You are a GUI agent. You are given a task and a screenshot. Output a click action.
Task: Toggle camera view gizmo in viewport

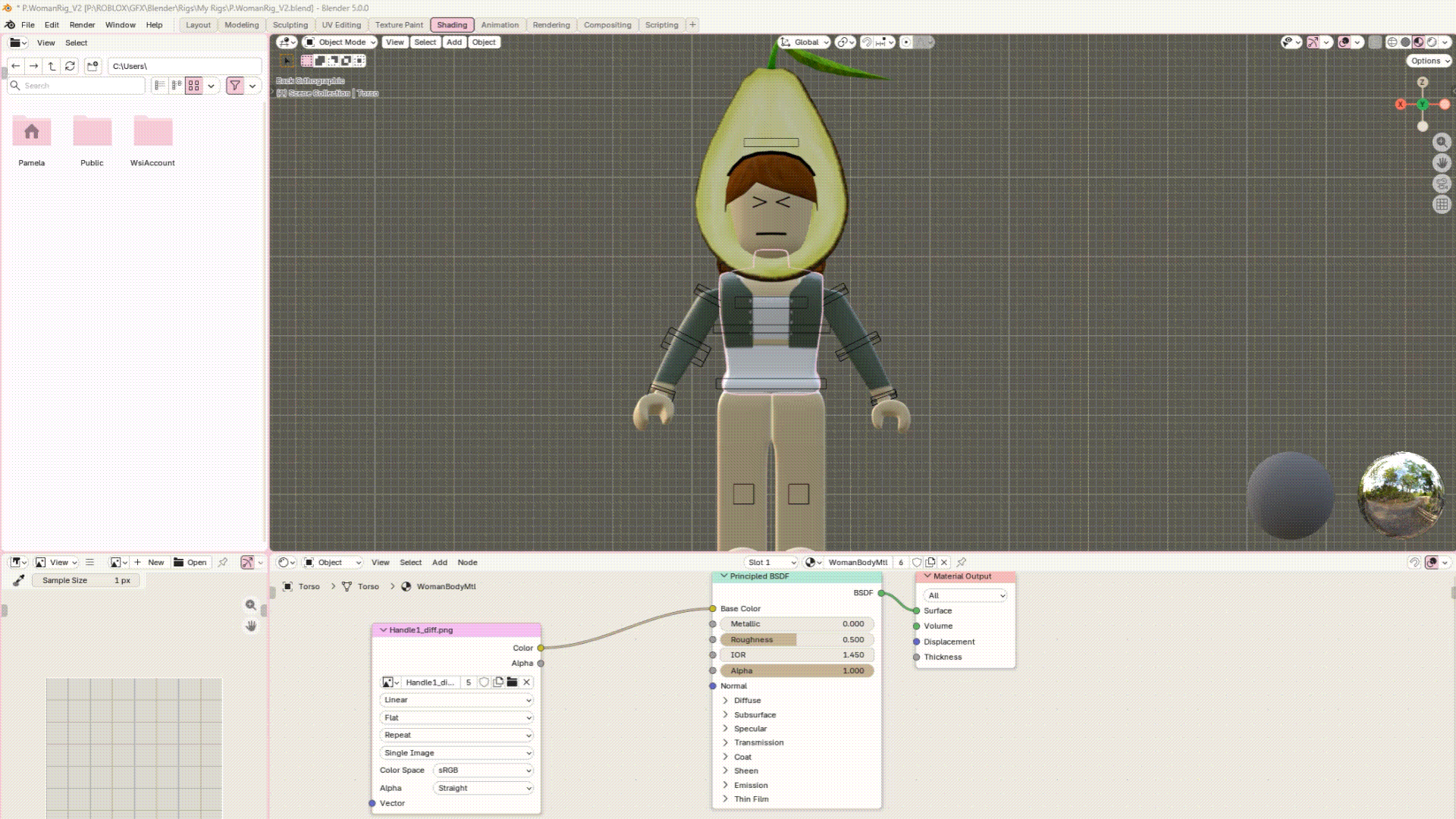(1442, 184)
